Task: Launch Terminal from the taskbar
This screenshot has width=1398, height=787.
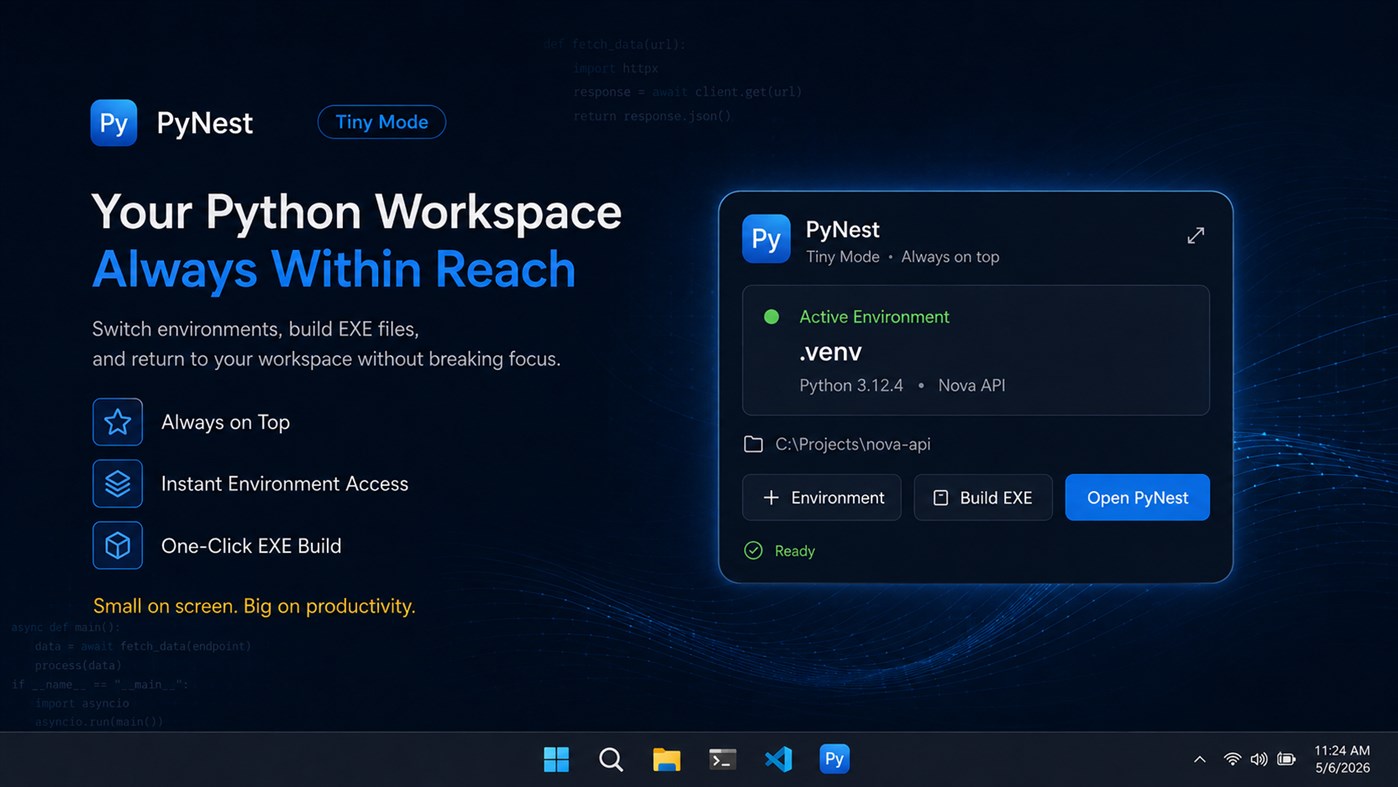Action: [723, 759]
